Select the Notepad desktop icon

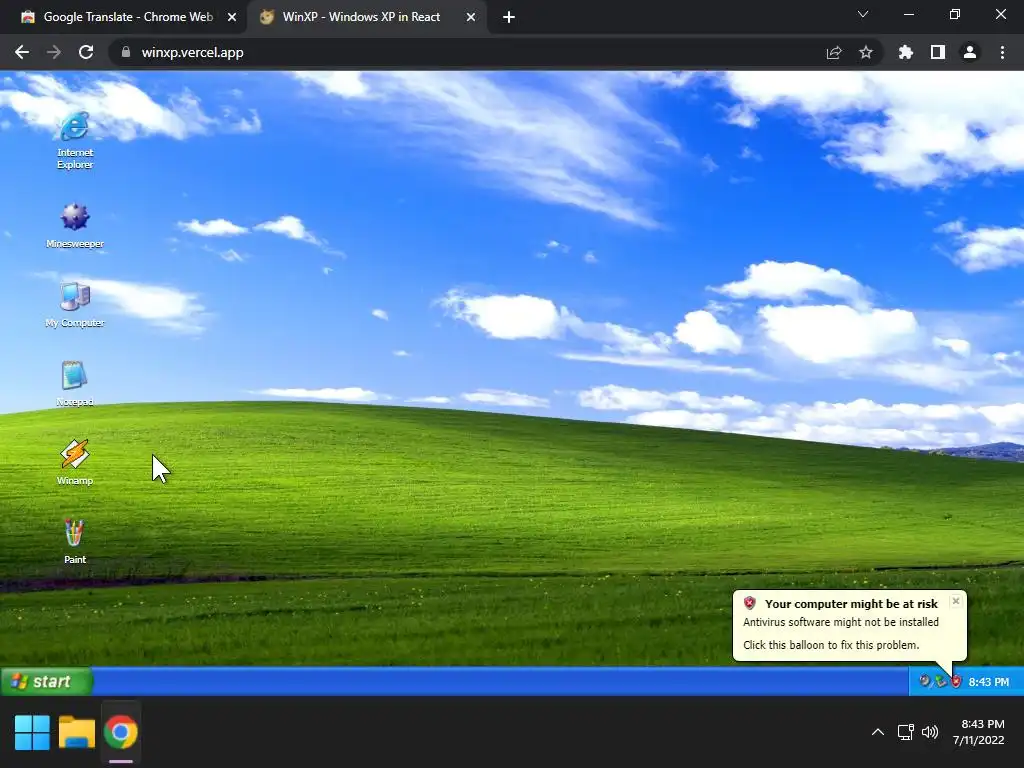coord(74,383)
